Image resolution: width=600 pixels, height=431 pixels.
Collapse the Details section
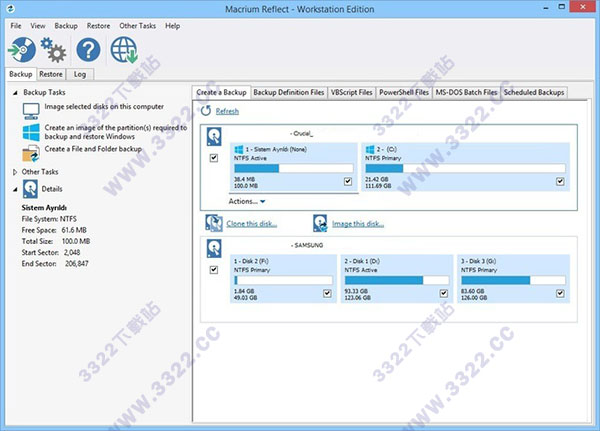tap(15, 189)
